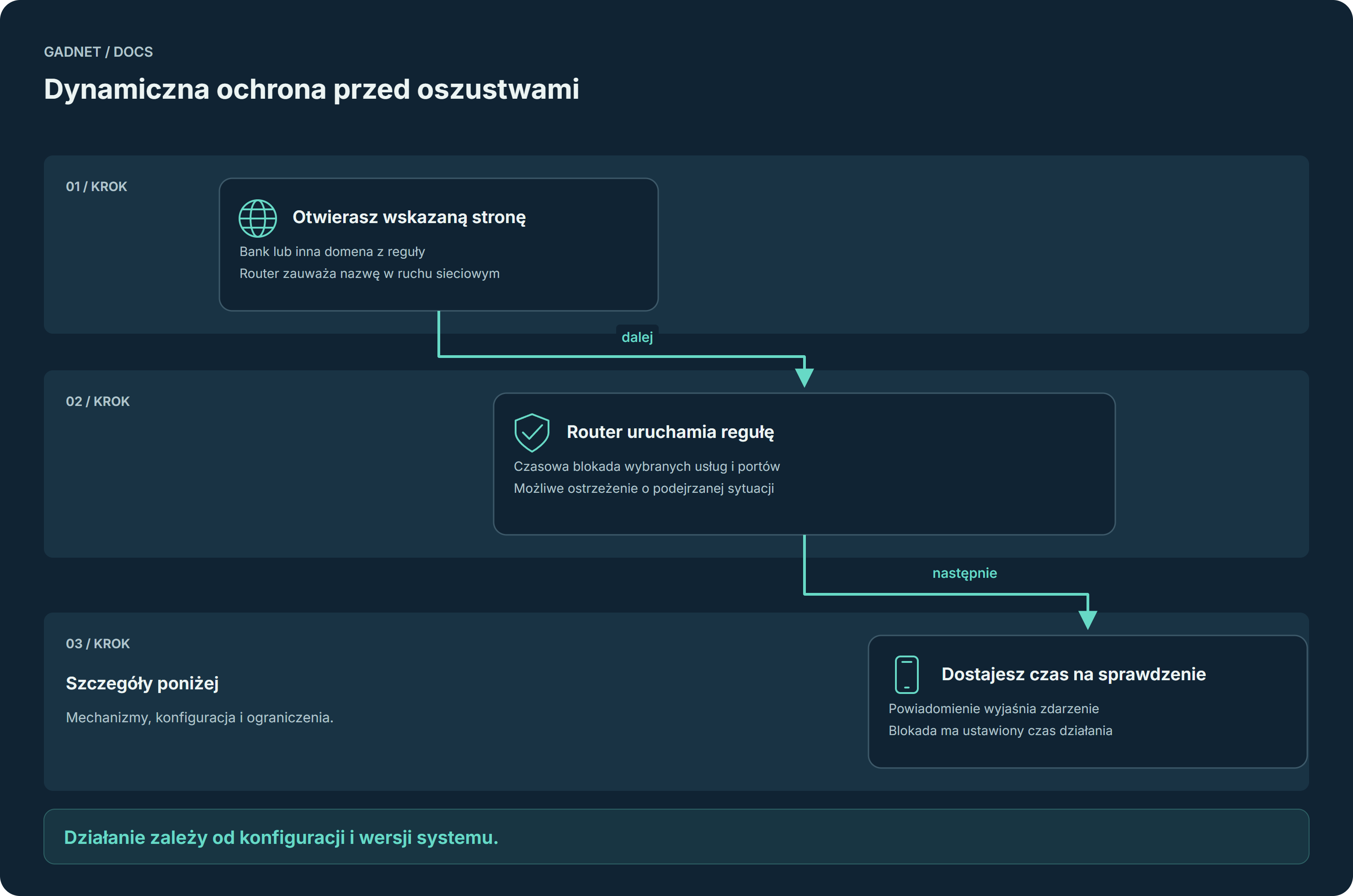The image size is (1353, 896).
Task: Click the shield checkmark icon
Action: [x=532, y=432]
